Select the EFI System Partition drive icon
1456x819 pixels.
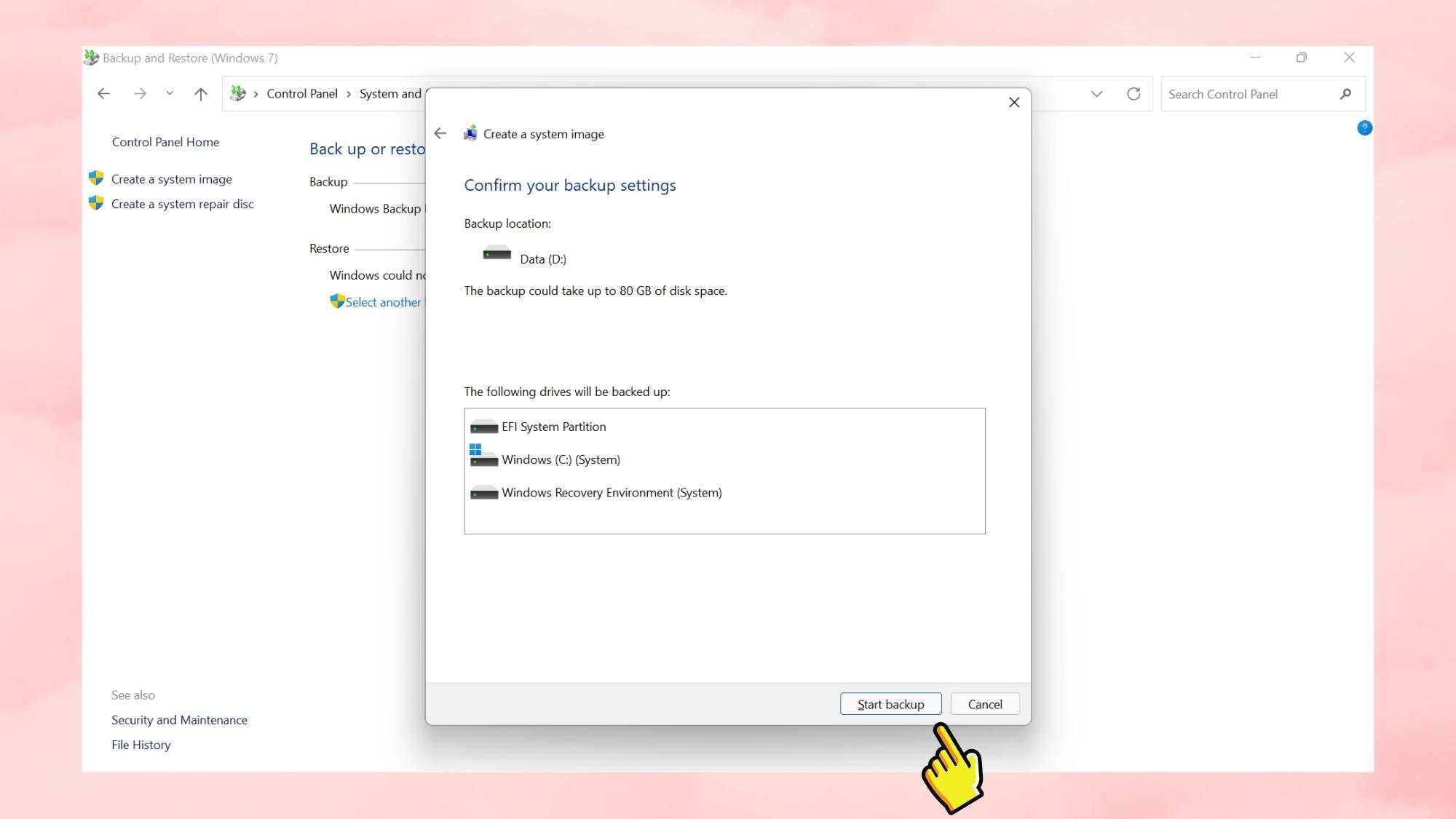click(484, 427)
